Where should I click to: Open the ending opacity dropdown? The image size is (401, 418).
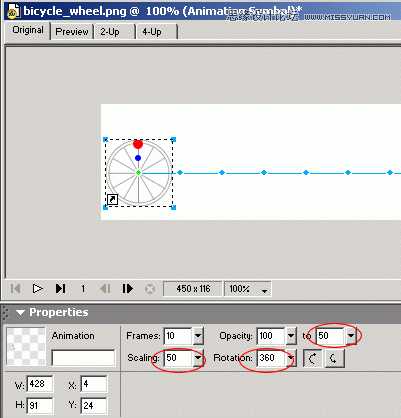click(x=351, y=336)
